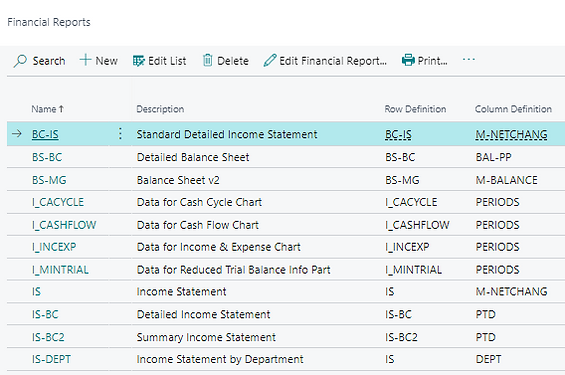Screen dimensions: 565x375
Task: Click PERIODS in the I_INCEXP row
Action: [x=498, y=247]
